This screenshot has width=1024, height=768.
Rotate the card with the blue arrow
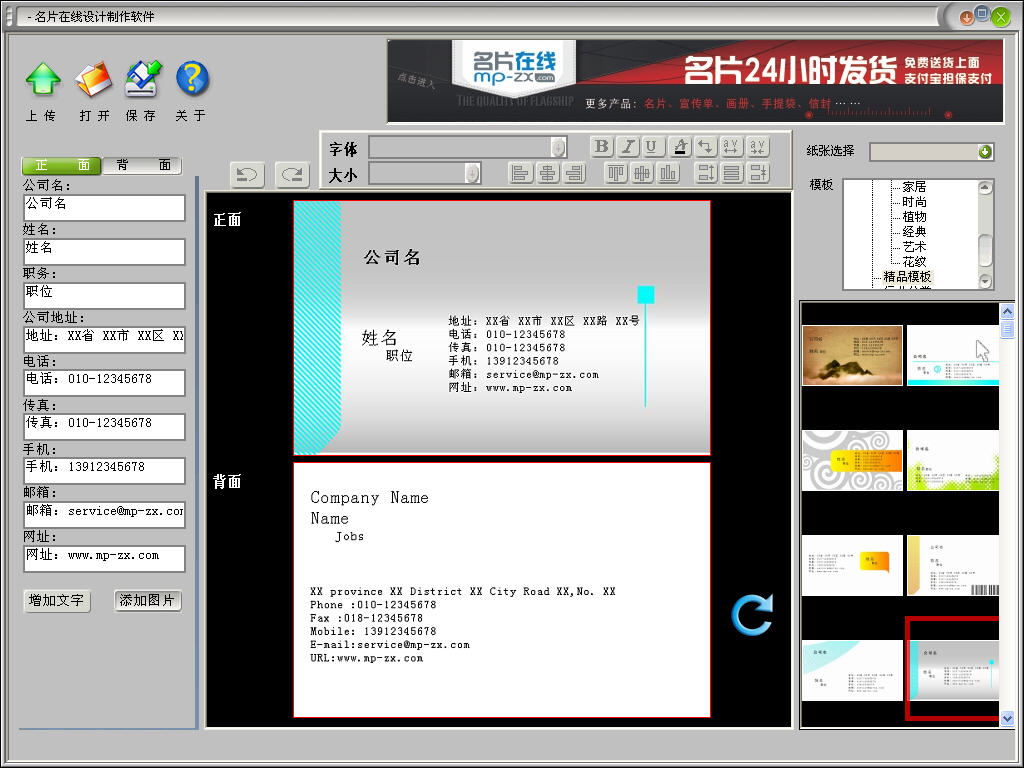pyautogui.click(x=751, y=615)
